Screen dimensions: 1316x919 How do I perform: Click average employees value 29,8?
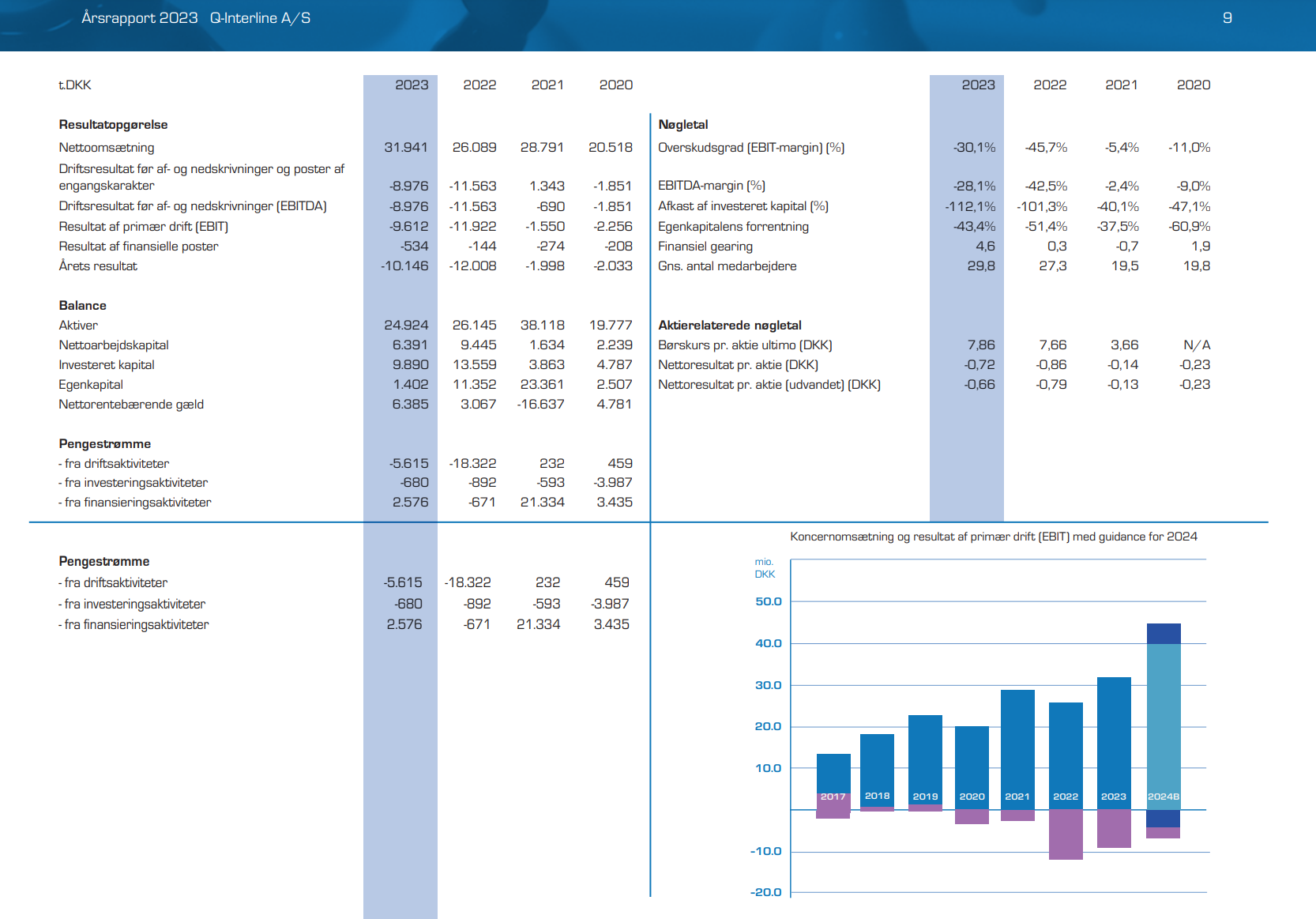pos(981,266)
